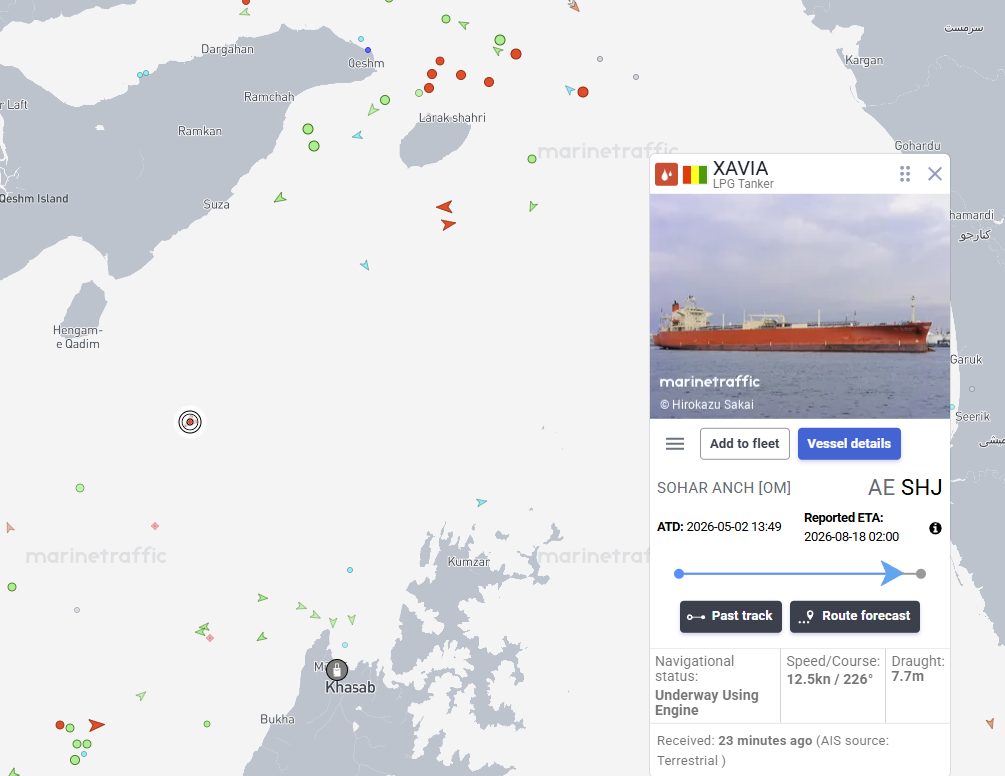Open the XAVIA ship photo

pos(799,306)
